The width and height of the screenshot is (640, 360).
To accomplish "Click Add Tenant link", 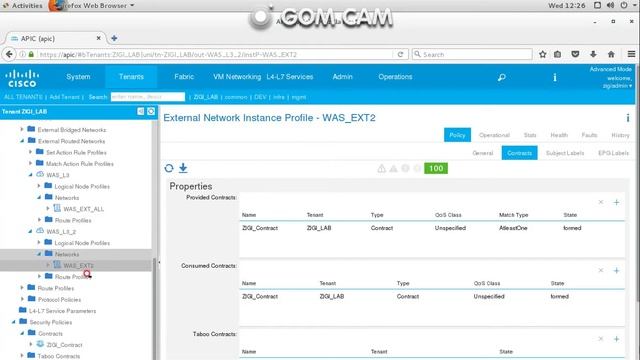I will pyautogui.click(x=64, y=97).
